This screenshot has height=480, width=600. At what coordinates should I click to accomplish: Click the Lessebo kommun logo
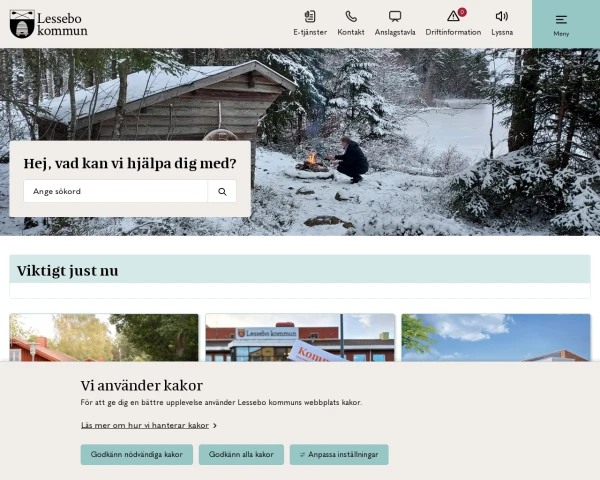(49, 24)
